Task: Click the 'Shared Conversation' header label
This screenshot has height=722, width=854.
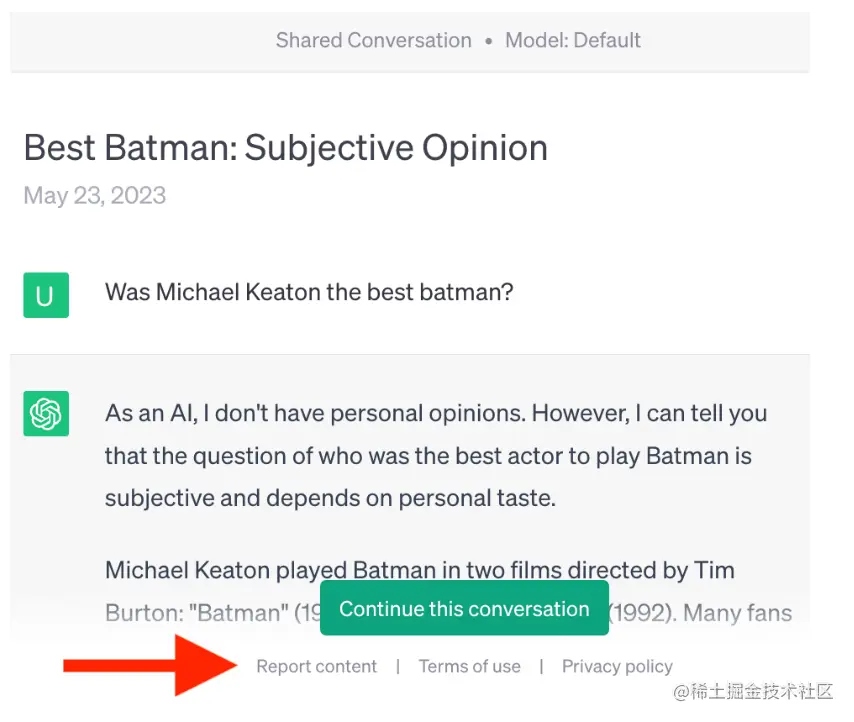Action: 373,41
